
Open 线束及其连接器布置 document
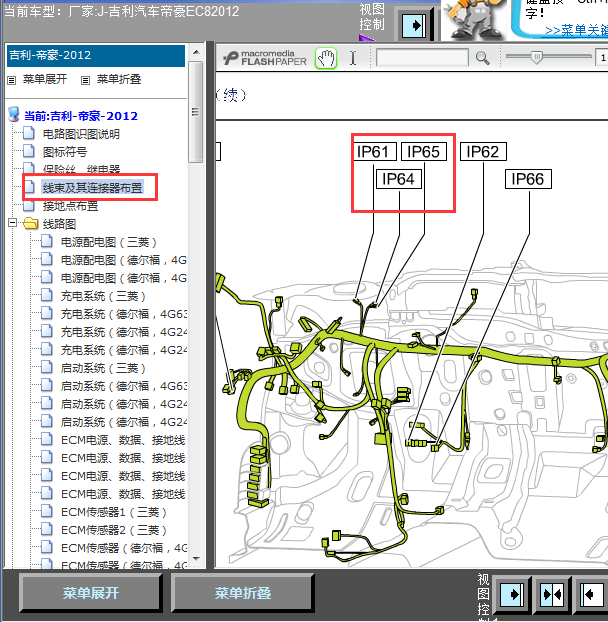pos(92,188)
